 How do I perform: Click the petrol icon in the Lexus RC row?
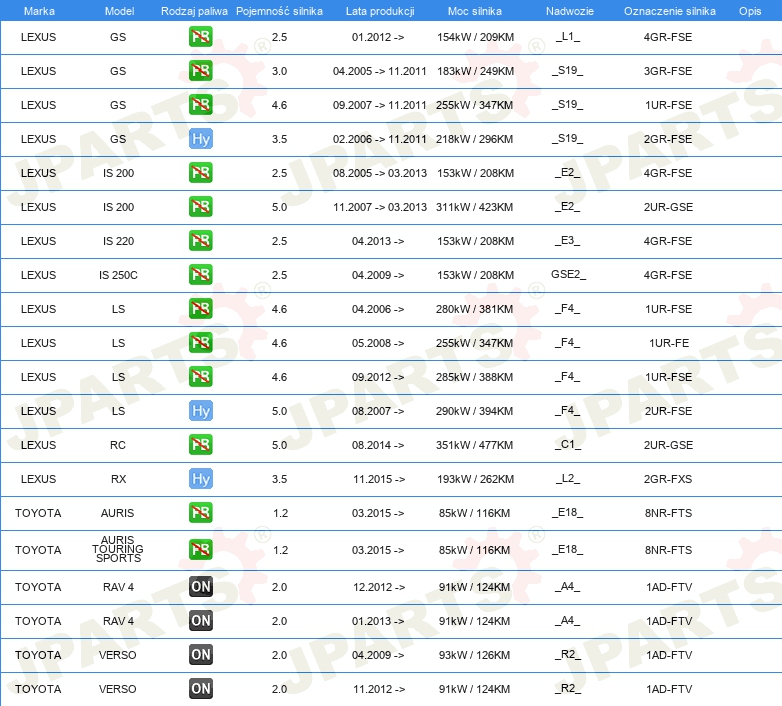[201, 445]
